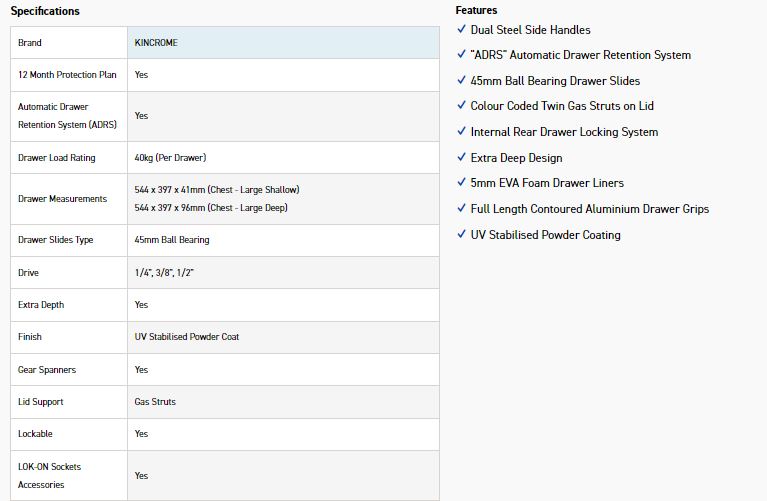Image resolution: width=767 pixels, height=501 pixels.
Task: Click the 12 Month Protection Plan label
Action: point(67,75)
